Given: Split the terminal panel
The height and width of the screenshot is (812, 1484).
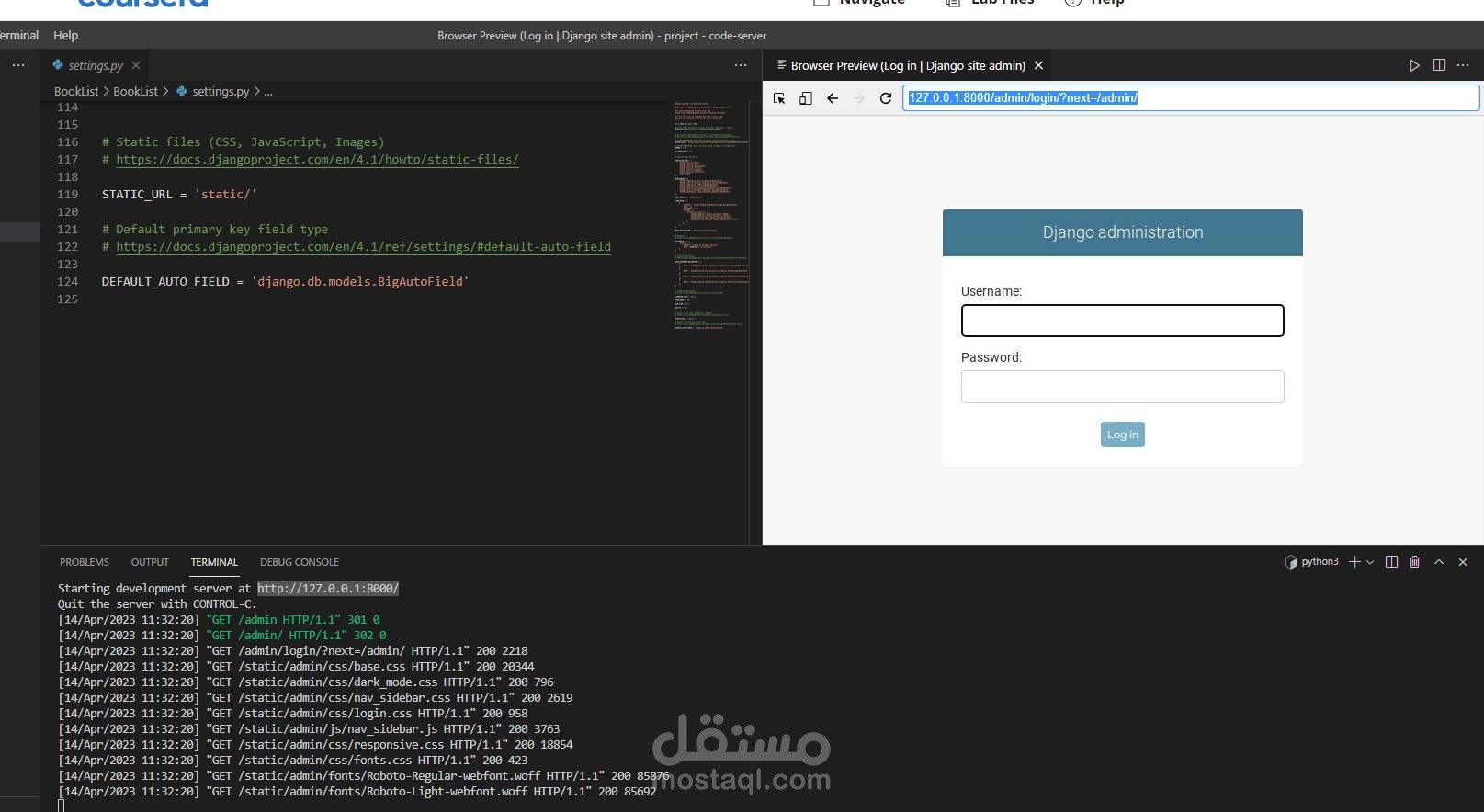Looking at the screenshot, I should coord(1391,561).
